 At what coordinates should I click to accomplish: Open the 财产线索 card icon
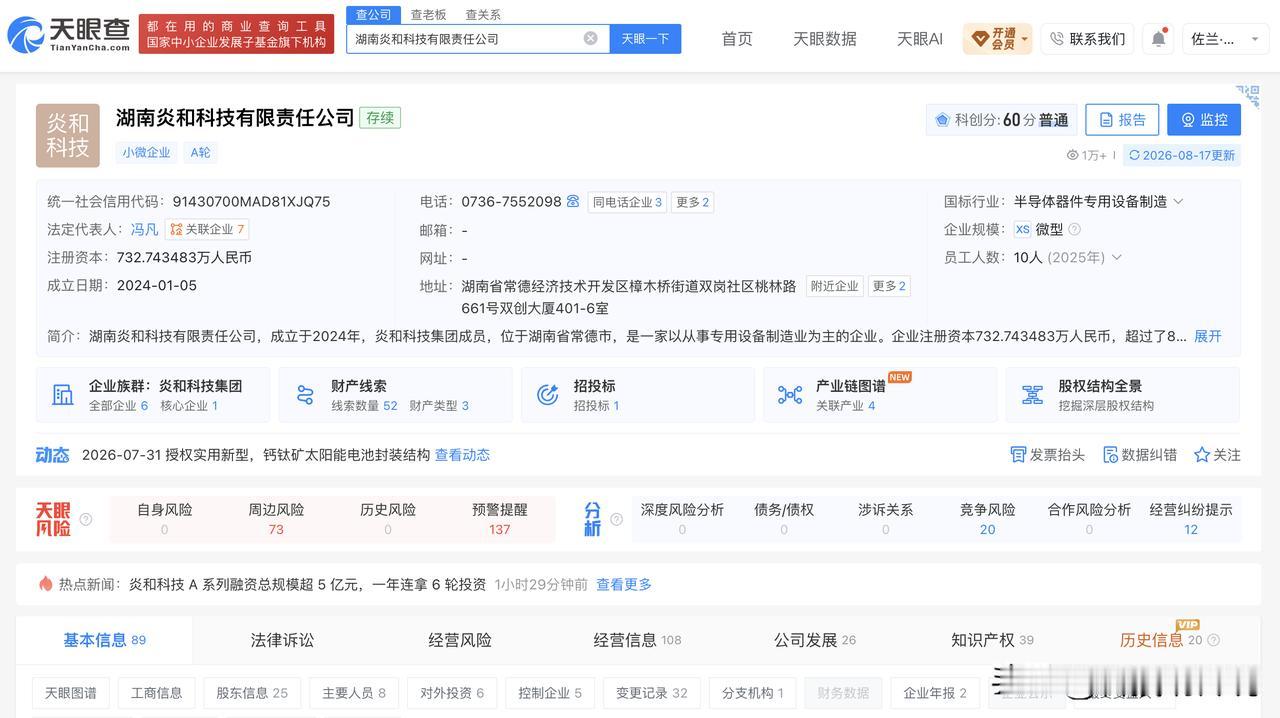[305, 395]
